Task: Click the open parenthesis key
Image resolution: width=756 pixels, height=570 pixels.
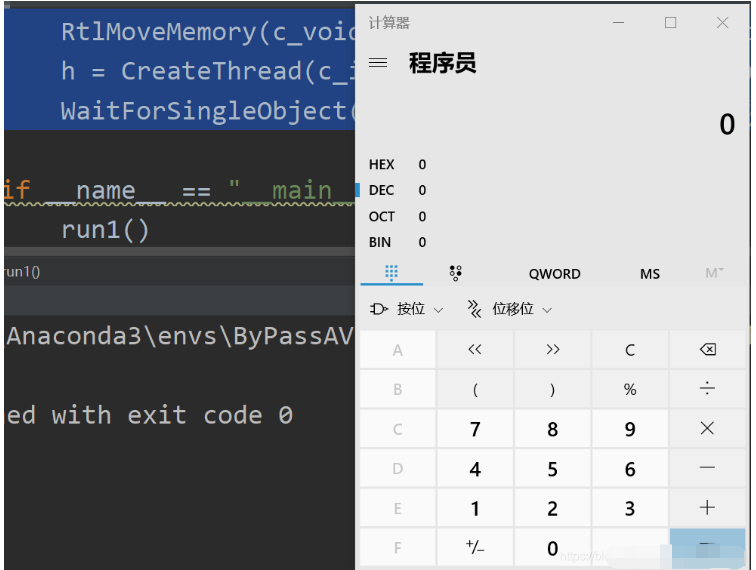Action: click(475, 389)
